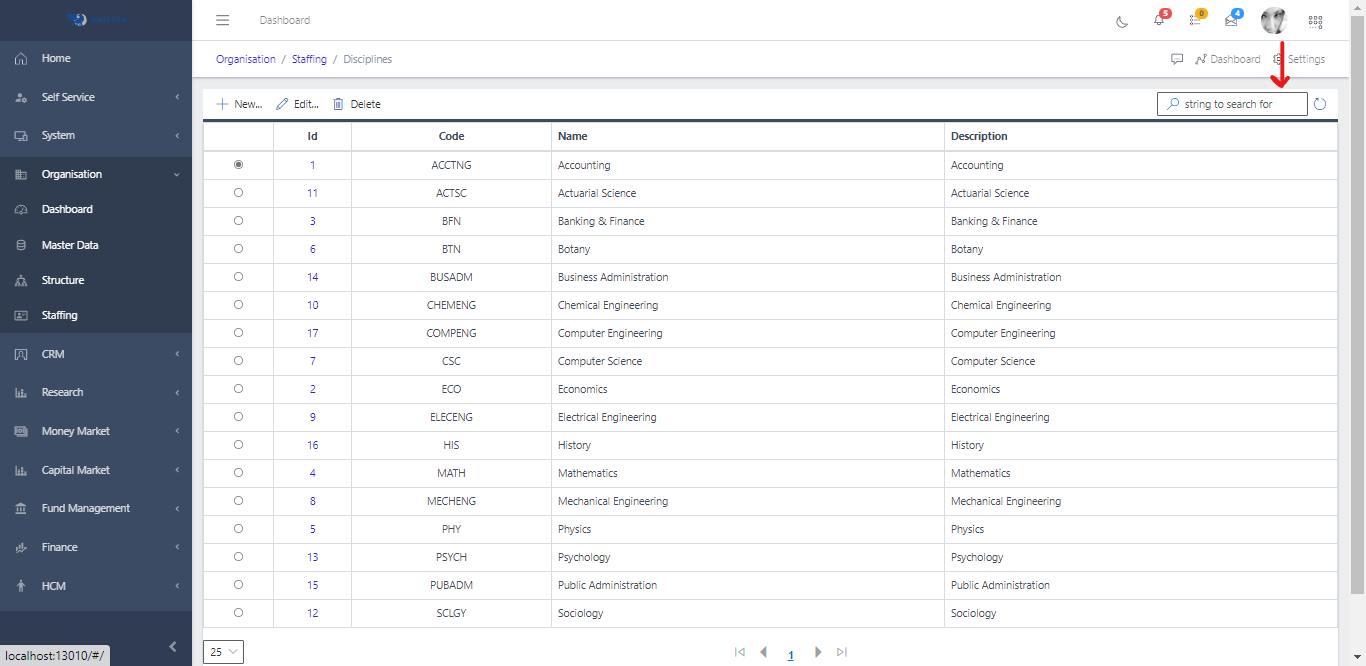This screenshot has width=1366, height=666.
Task: Open the tasks list icon in header
Action: pyautogui.click(x=1195, y=21)
